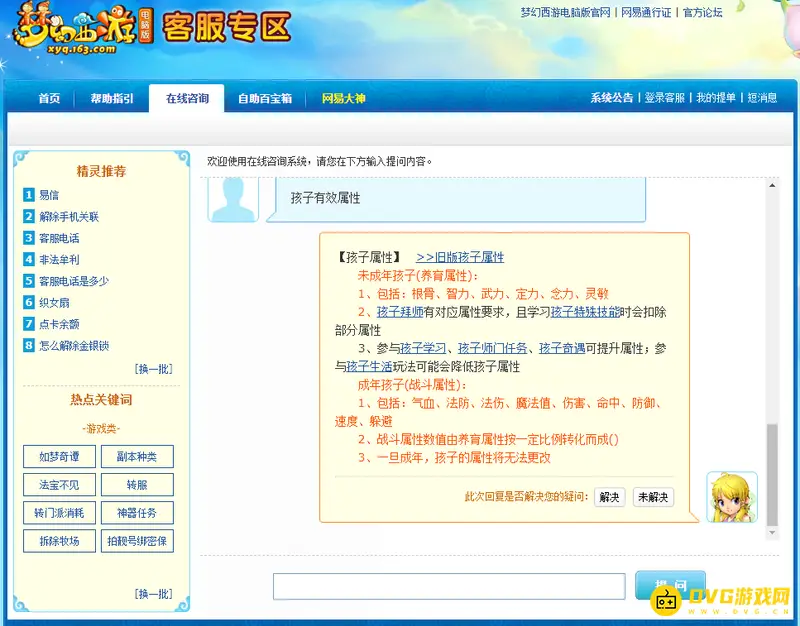Open the 网易大神 tab
Viewport: 800px width, 626px height.
tap(344, 98)
